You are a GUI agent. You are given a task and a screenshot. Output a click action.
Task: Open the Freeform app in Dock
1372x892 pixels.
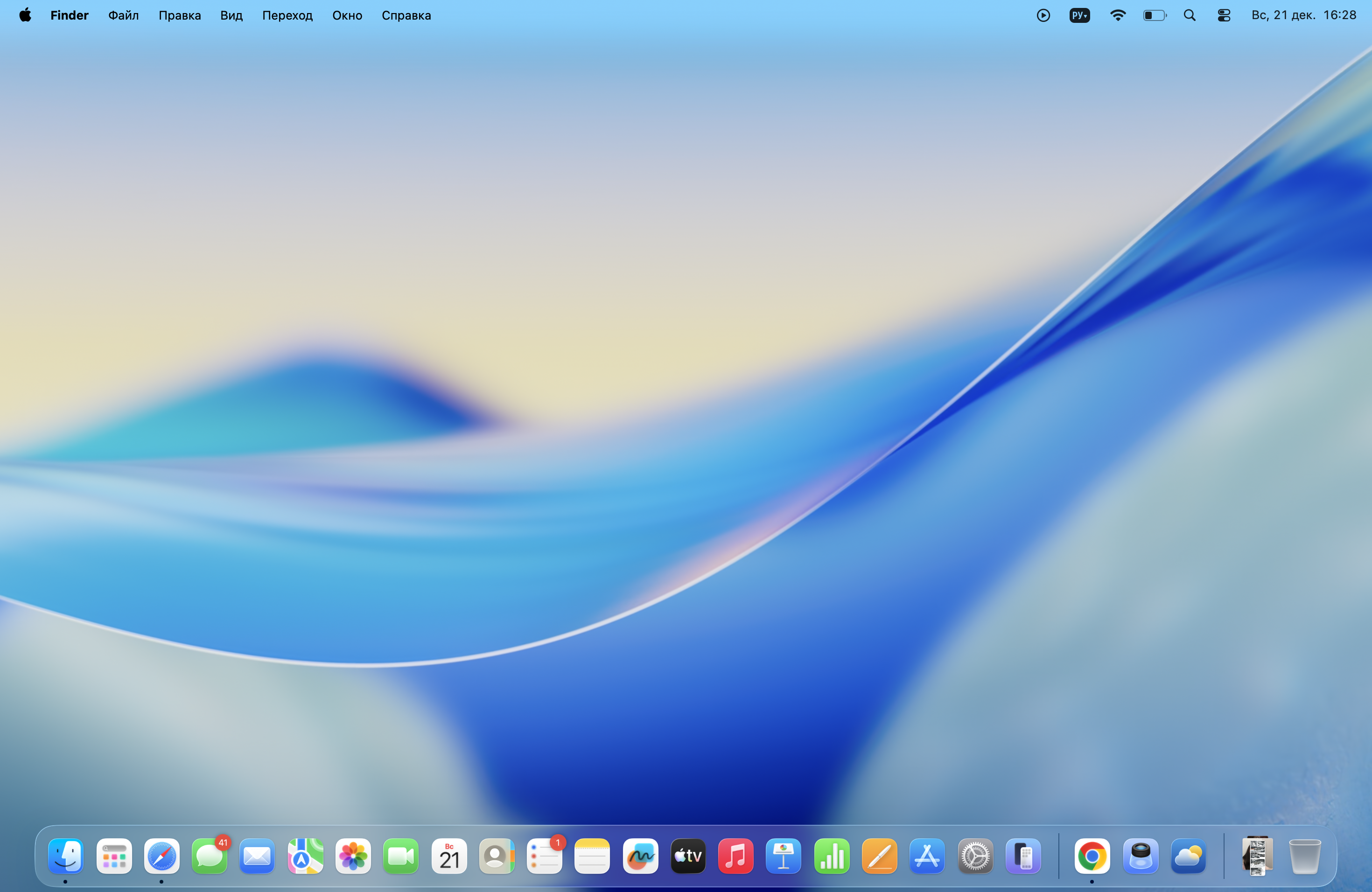pos(640,856)
